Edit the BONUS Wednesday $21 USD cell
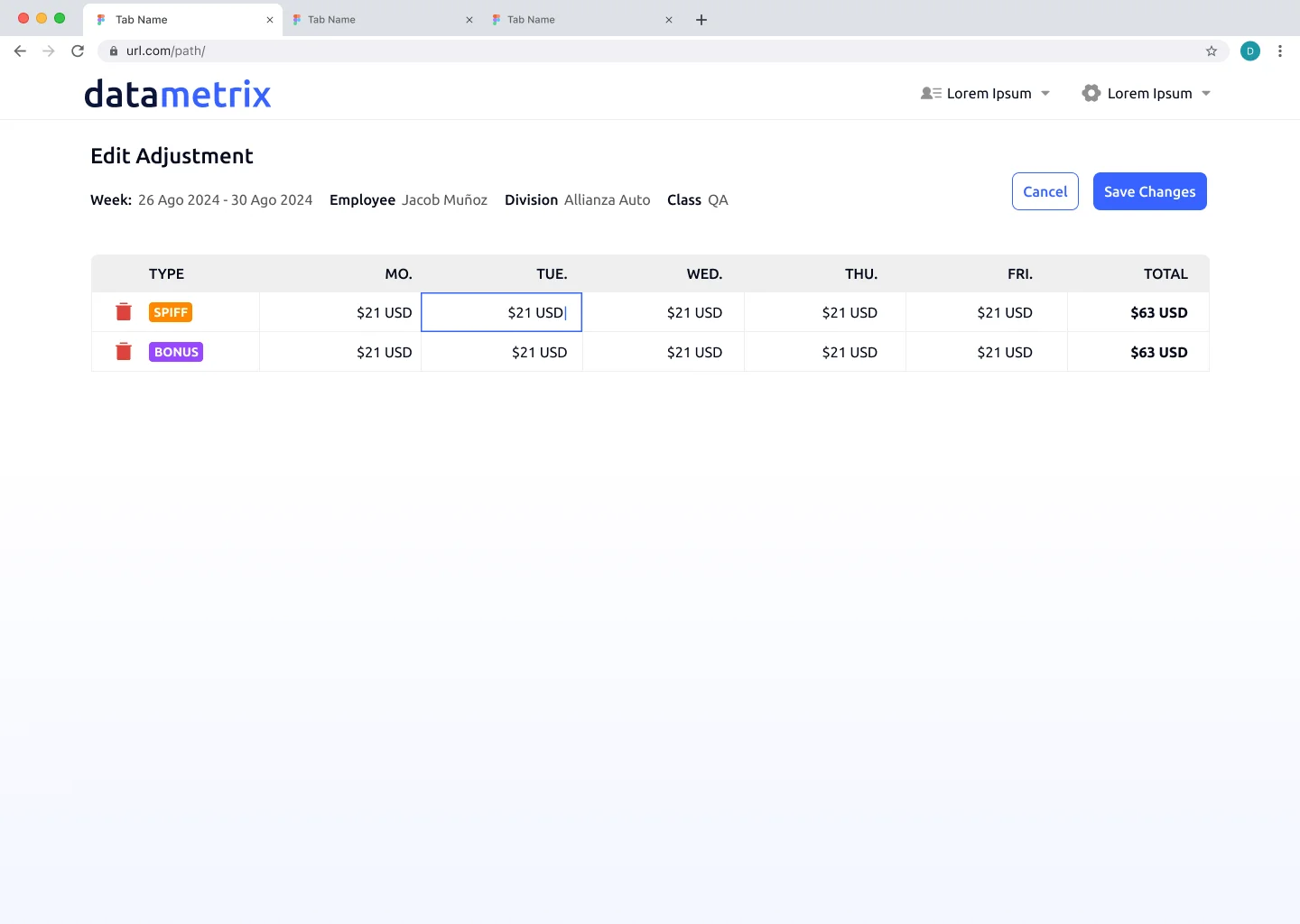The width and height of the screenshot is (1300, 924). pos(664,352)
